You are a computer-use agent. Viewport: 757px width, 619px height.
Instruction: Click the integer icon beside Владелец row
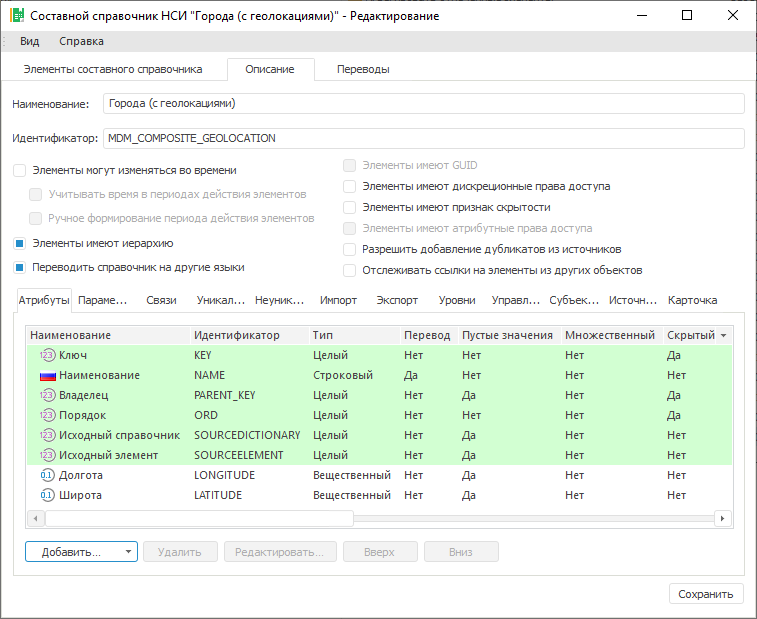point(47,395)
